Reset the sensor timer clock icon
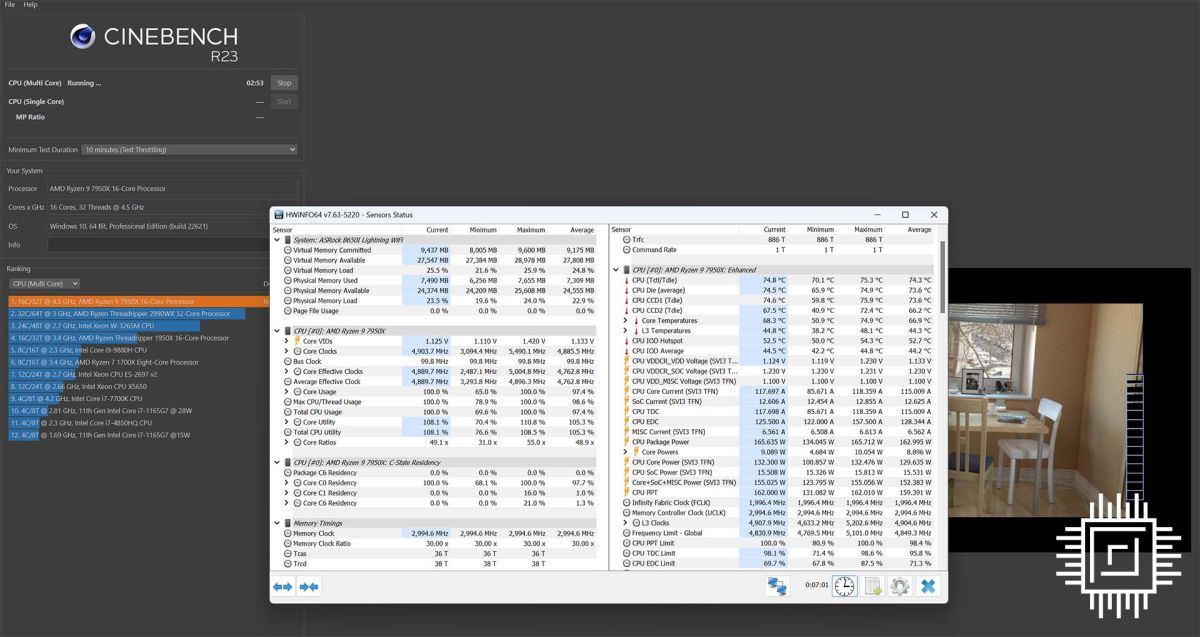Screen dimensions: 1200x637 [x=844, y=586]
